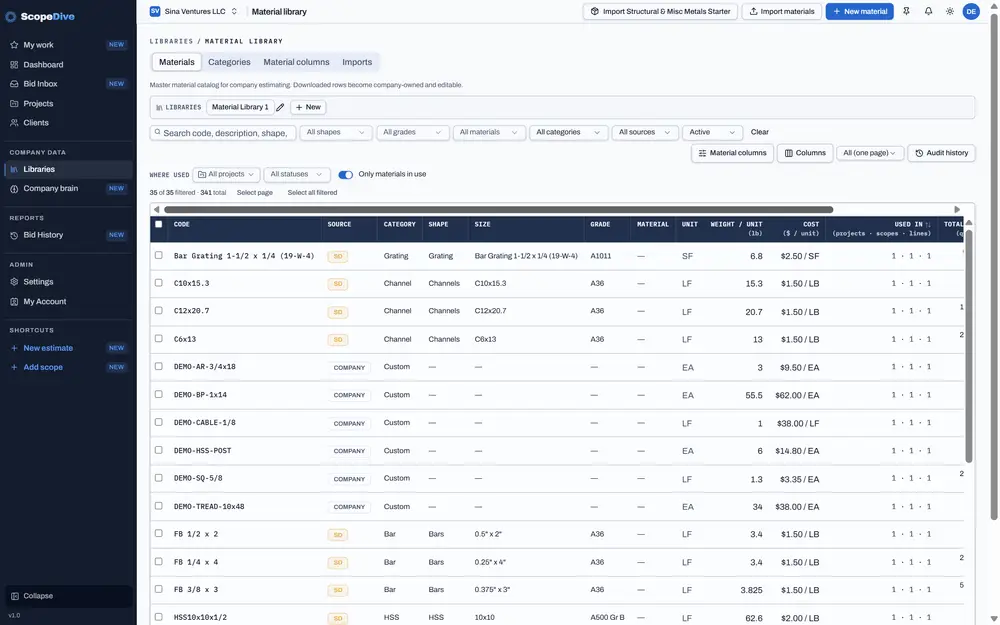Switch theme with the sun icon
Image resolution: width=1000 pixels, height=625 pixels.
pos(950,11)
